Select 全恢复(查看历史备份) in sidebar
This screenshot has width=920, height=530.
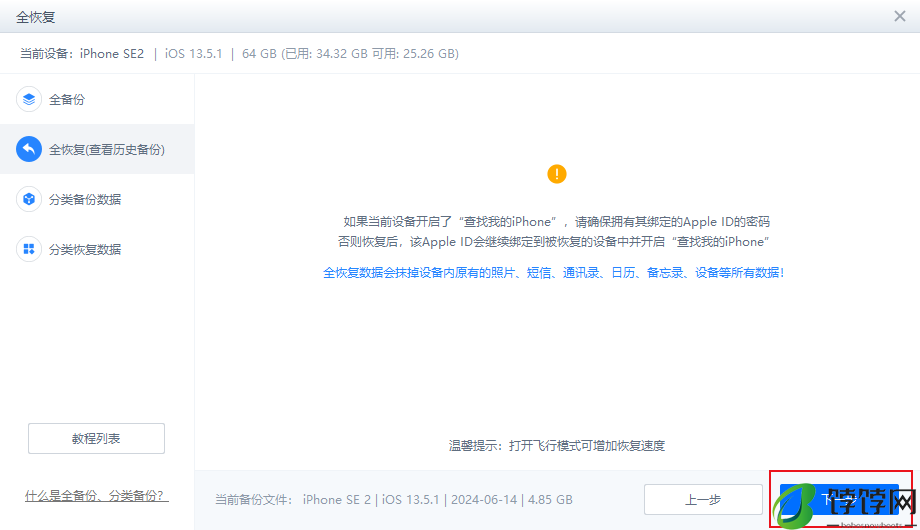click(97, 149)
